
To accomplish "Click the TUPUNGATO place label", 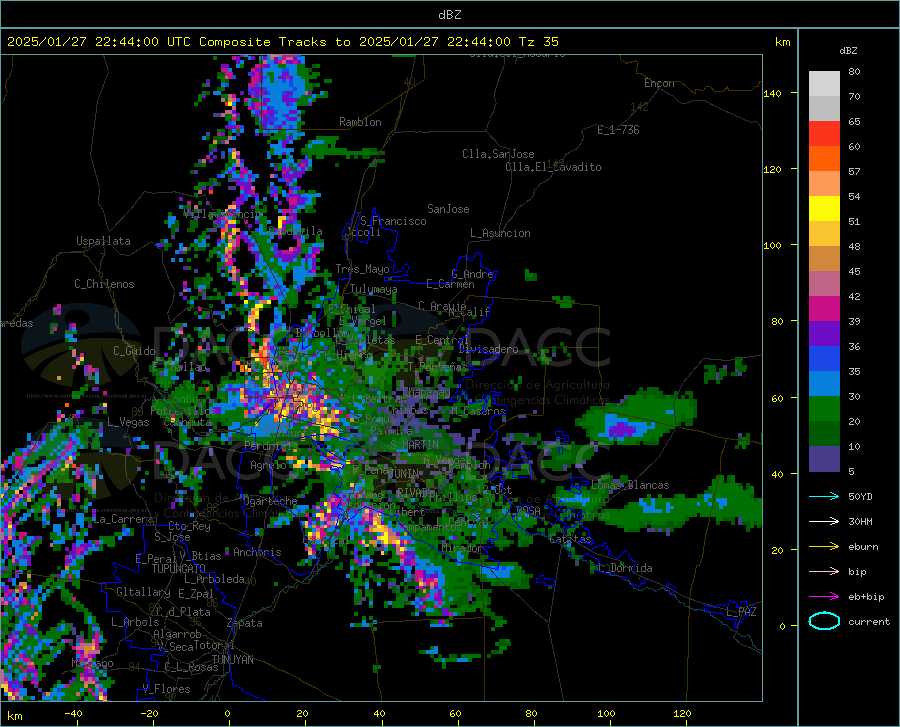I will [179, 569].
